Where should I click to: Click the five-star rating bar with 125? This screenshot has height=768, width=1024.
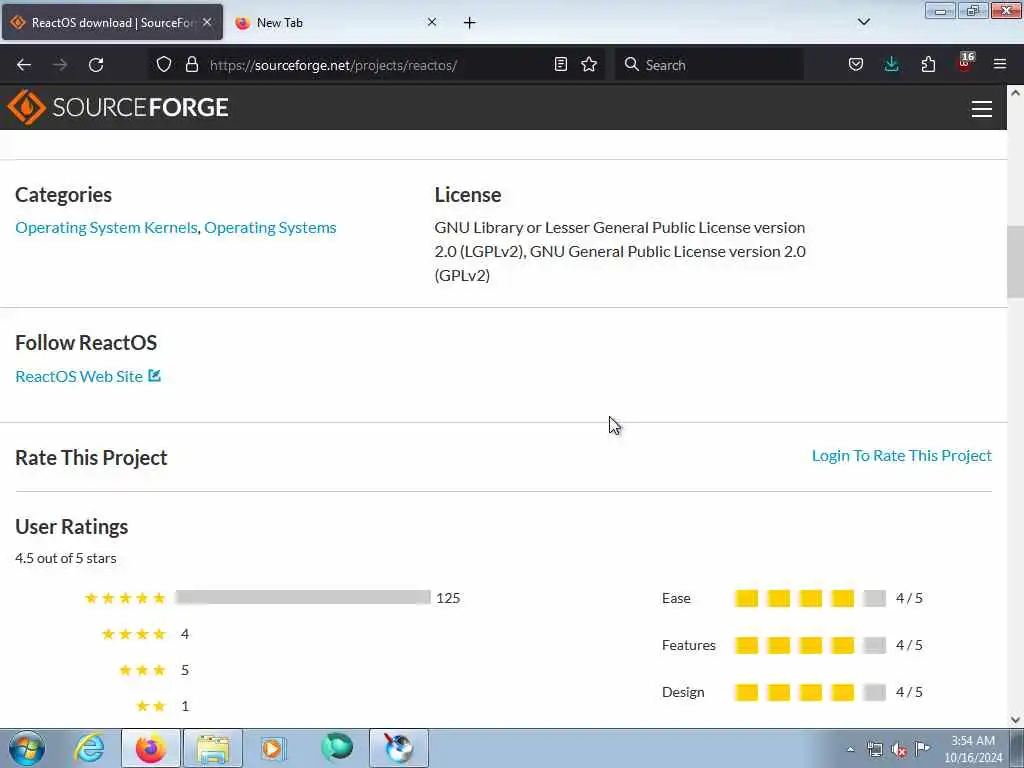303,598
